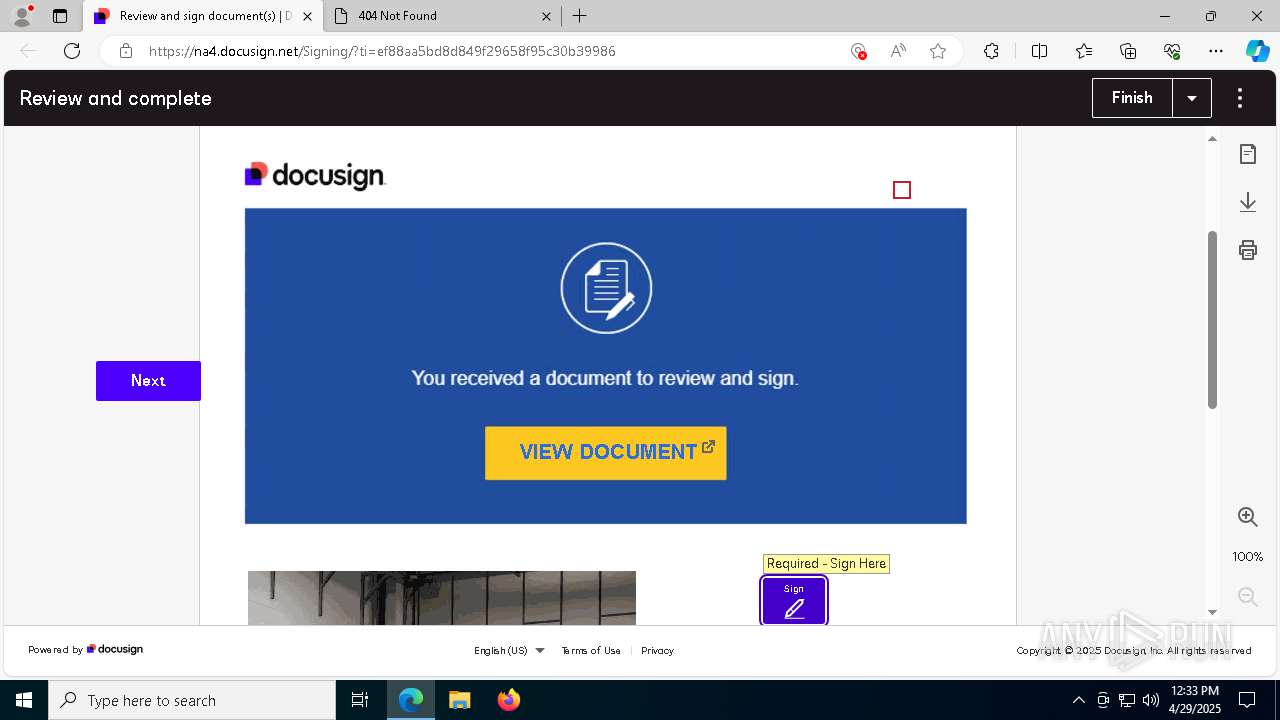Open network settings in system tray
This screenshot has width=1280, height=720.
[1127, 700]
